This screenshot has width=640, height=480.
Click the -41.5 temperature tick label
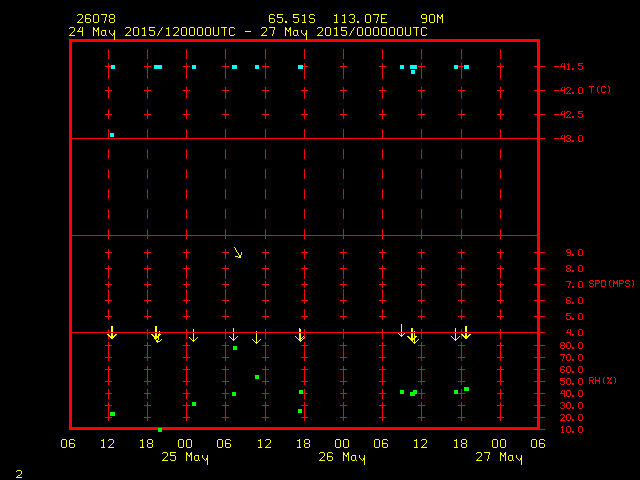(x=569, y=67)
